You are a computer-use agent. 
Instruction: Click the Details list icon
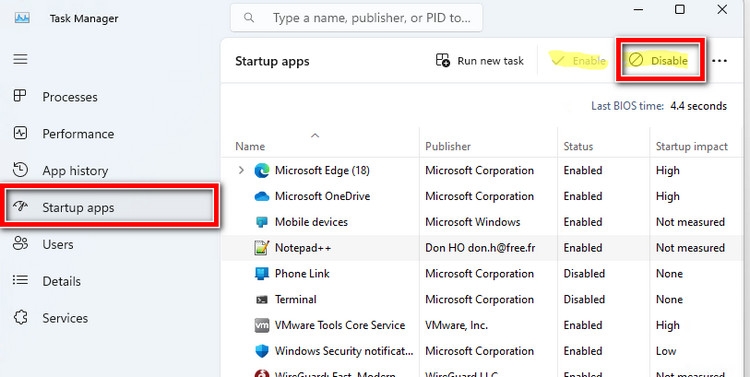[20, 280]
